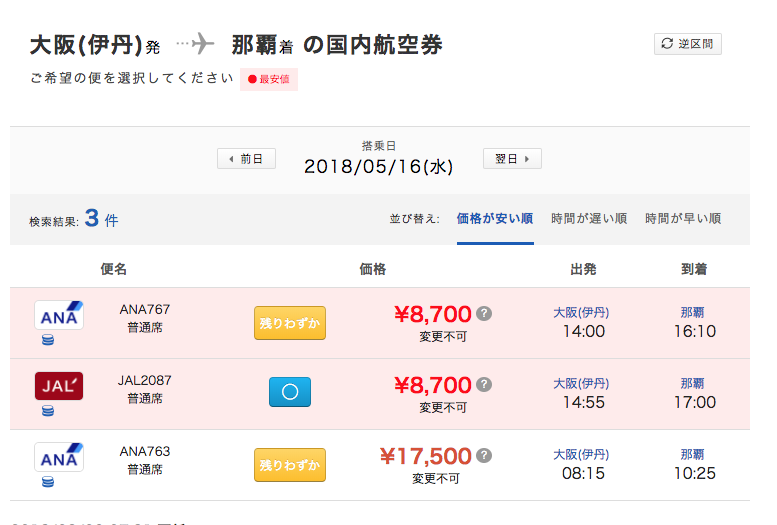Select the blue circle availability button for JAL2087
Screen dimensions: 777x525
pyautogui.click(x=290, y=392)
